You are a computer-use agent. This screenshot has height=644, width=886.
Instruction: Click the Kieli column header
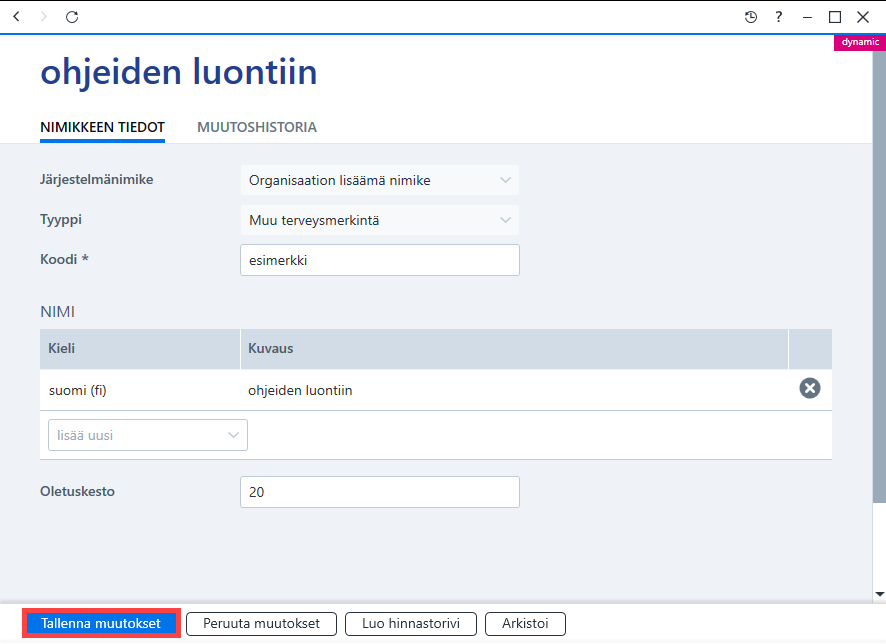[x=140, y=349]
